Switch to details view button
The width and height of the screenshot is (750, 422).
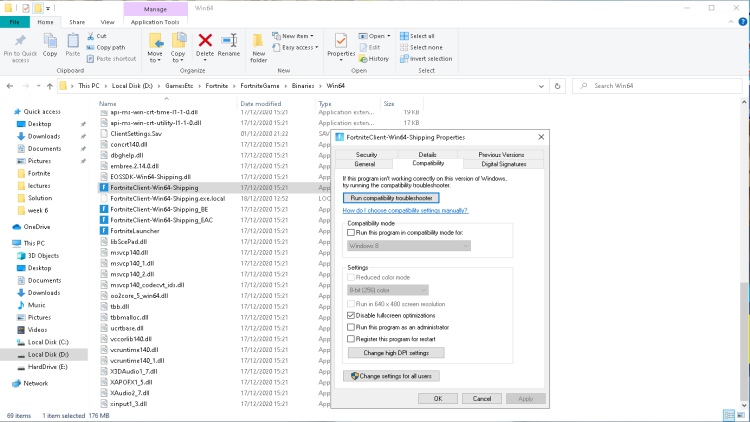click(729, 415)
